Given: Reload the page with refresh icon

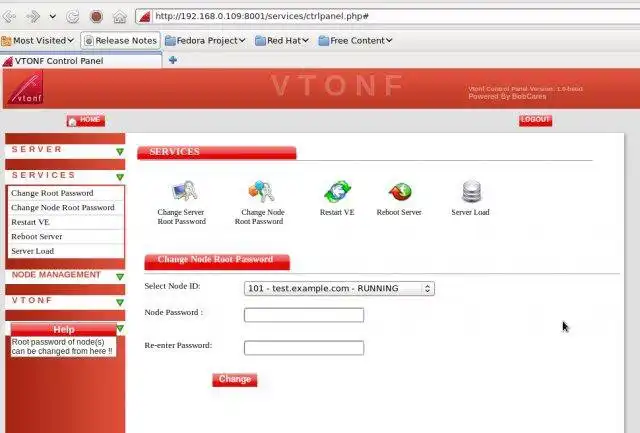Looking at the screenshot, I should point(73,16).
